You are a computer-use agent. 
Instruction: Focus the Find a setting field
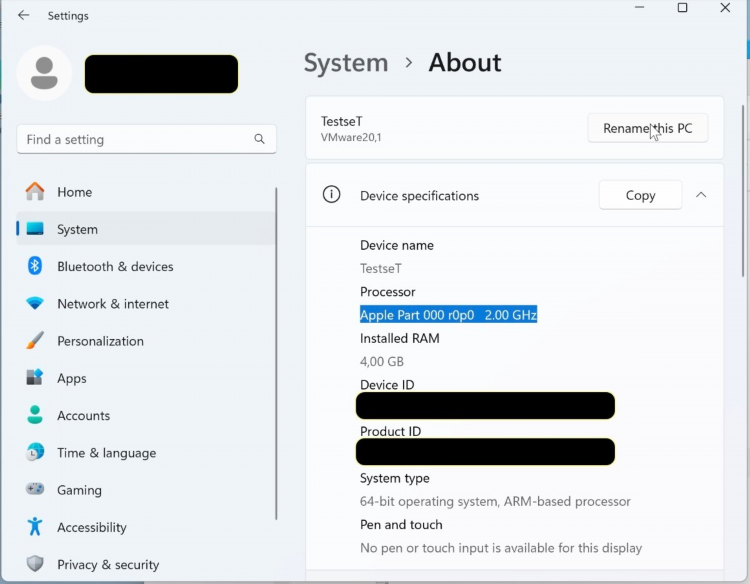146,139
